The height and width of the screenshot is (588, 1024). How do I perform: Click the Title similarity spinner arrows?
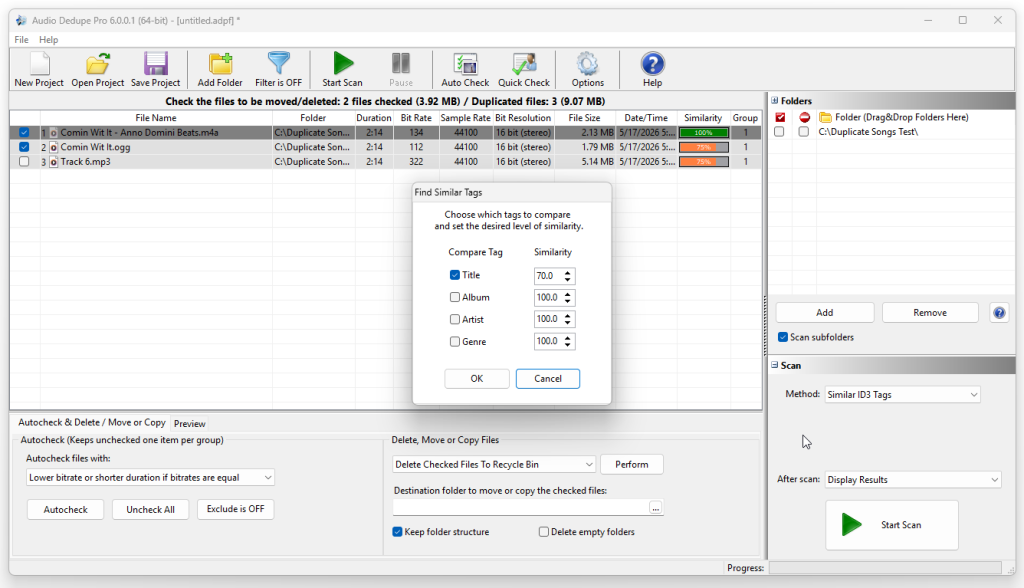tap(568, 276)
